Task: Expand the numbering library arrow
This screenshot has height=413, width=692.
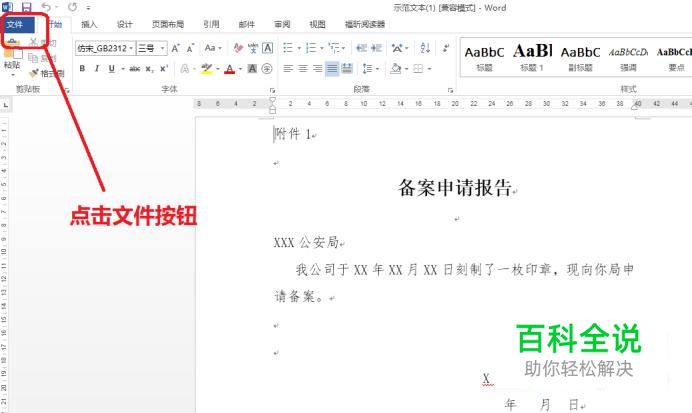Action: point(322,48)
